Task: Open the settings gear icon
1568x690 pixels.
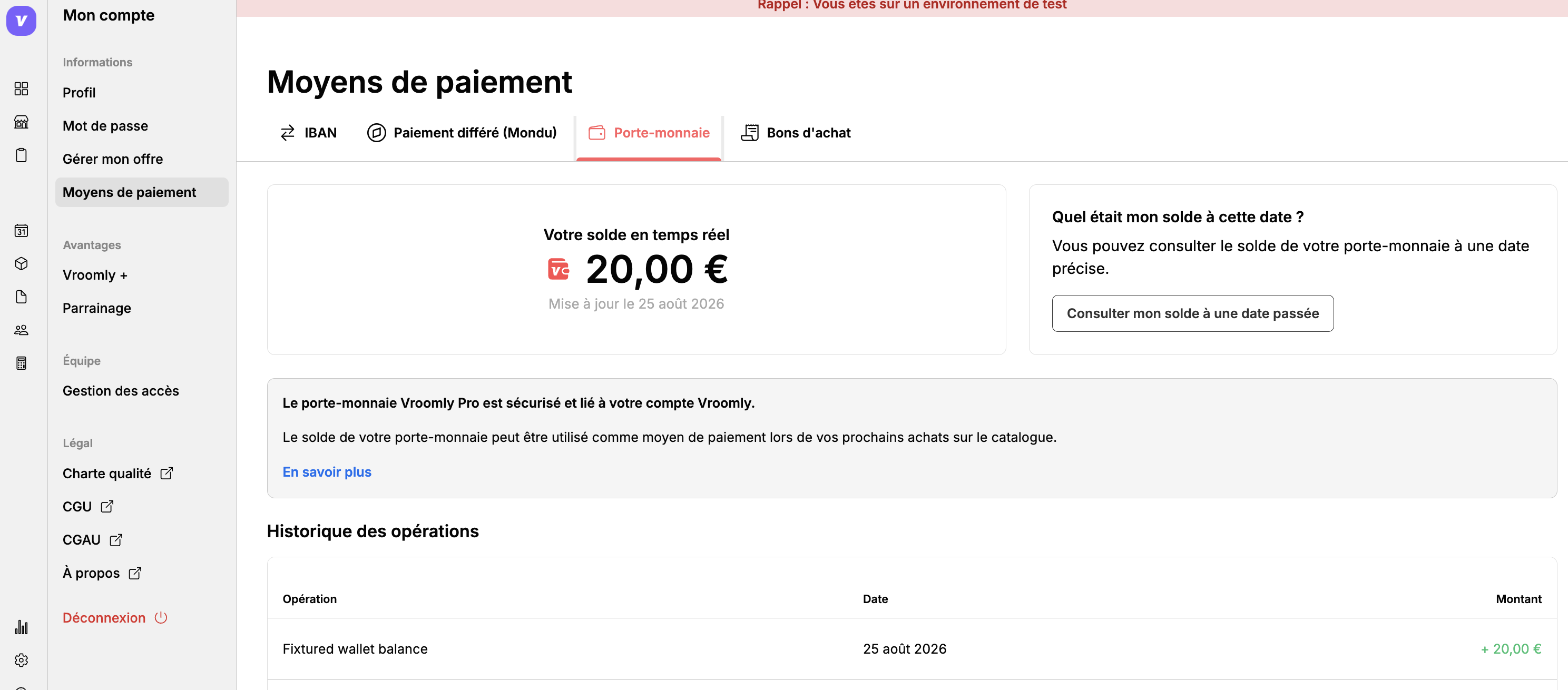Action: pos(21,660)
